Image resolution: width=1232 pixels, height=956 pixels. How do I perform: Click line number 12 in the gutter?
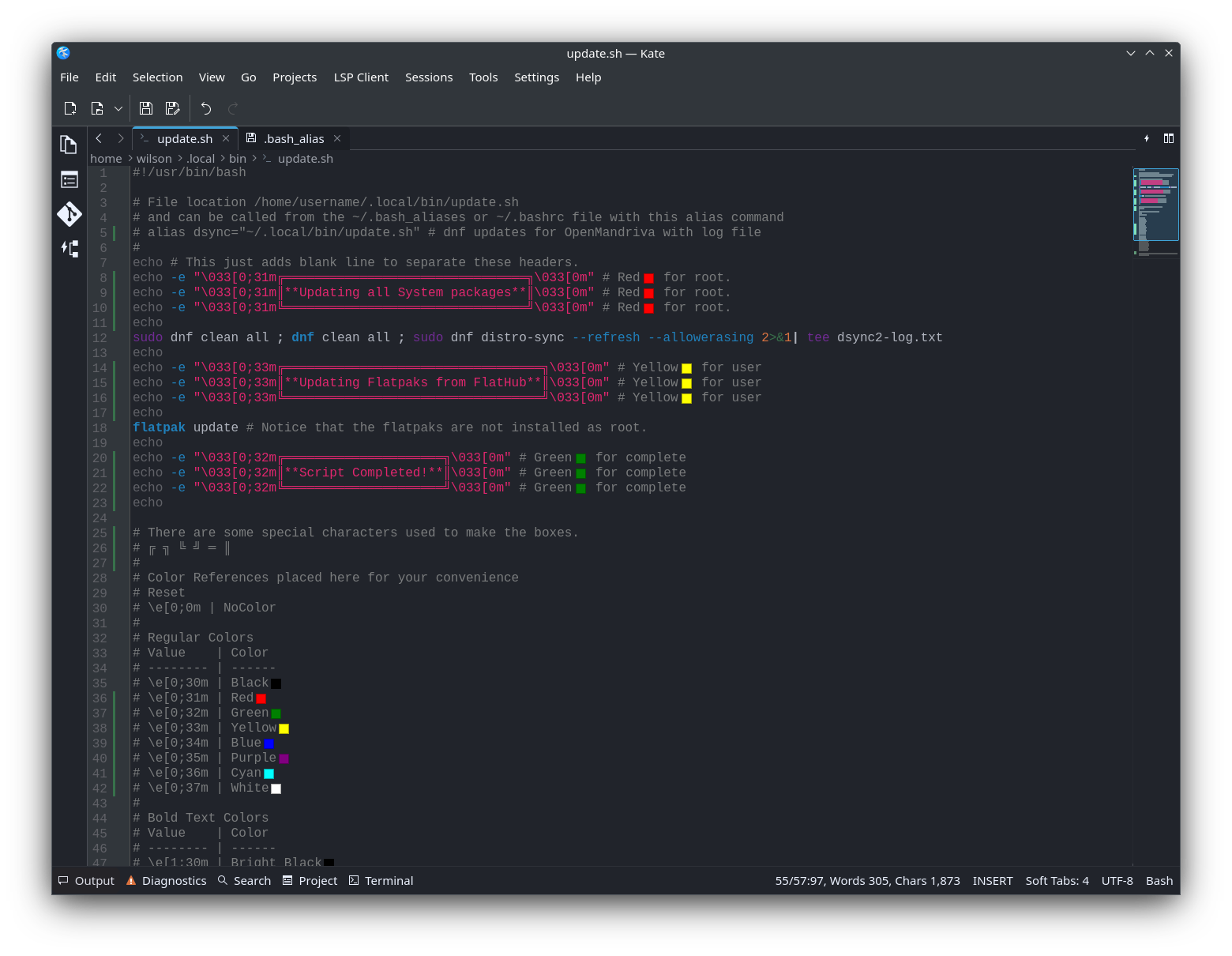point(100,338)
